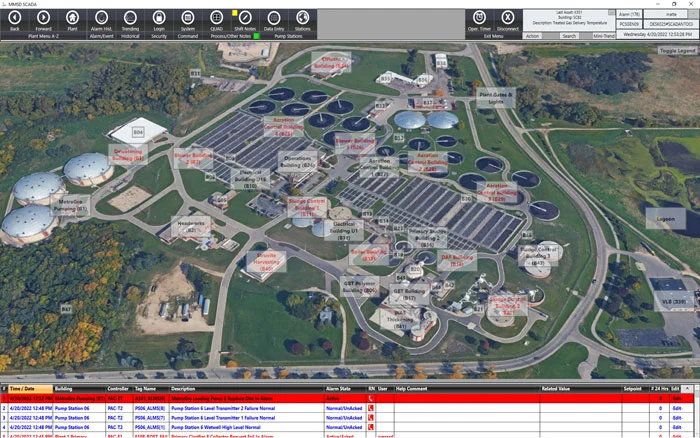
Task: Open the Trending chart icon
Action: [130, 17]
